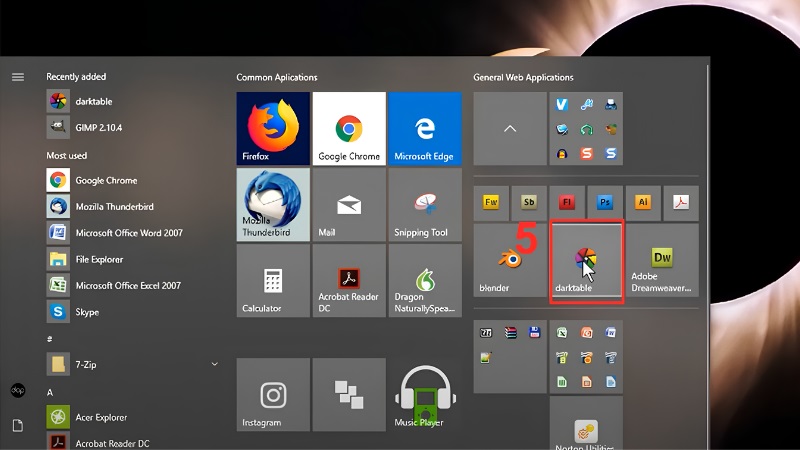
Task: Click the A alphabet section header
Action: click(50, 392)
